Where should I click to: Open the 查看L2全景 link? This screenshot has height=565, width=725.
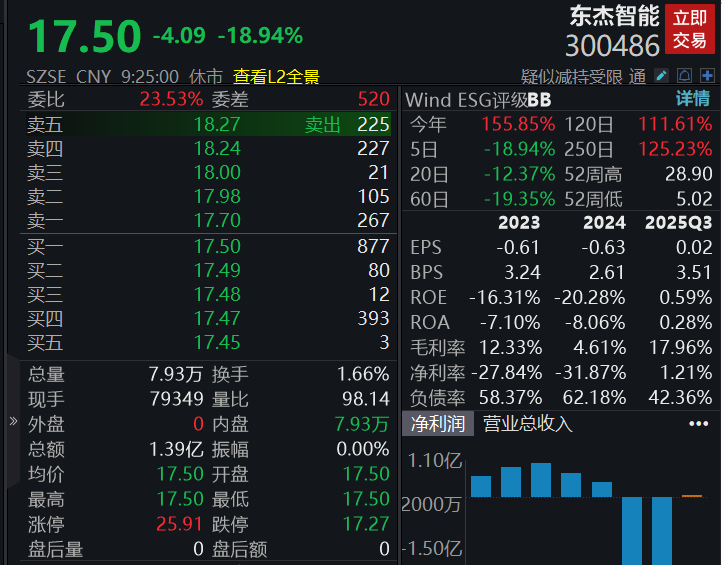pyautogui.click(x=277, y=76)
